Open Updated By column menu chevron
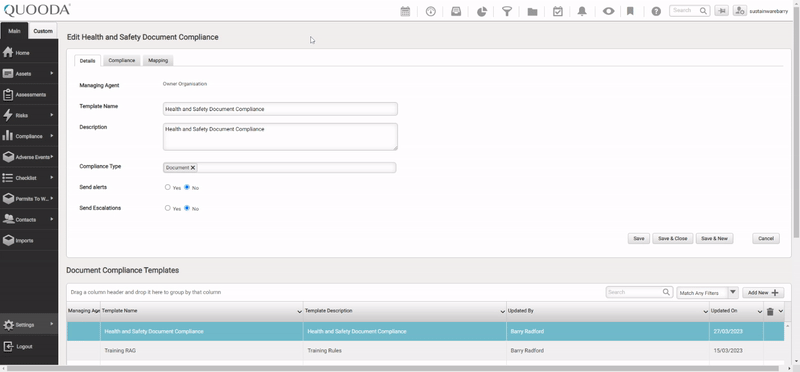 coord(706,311)
